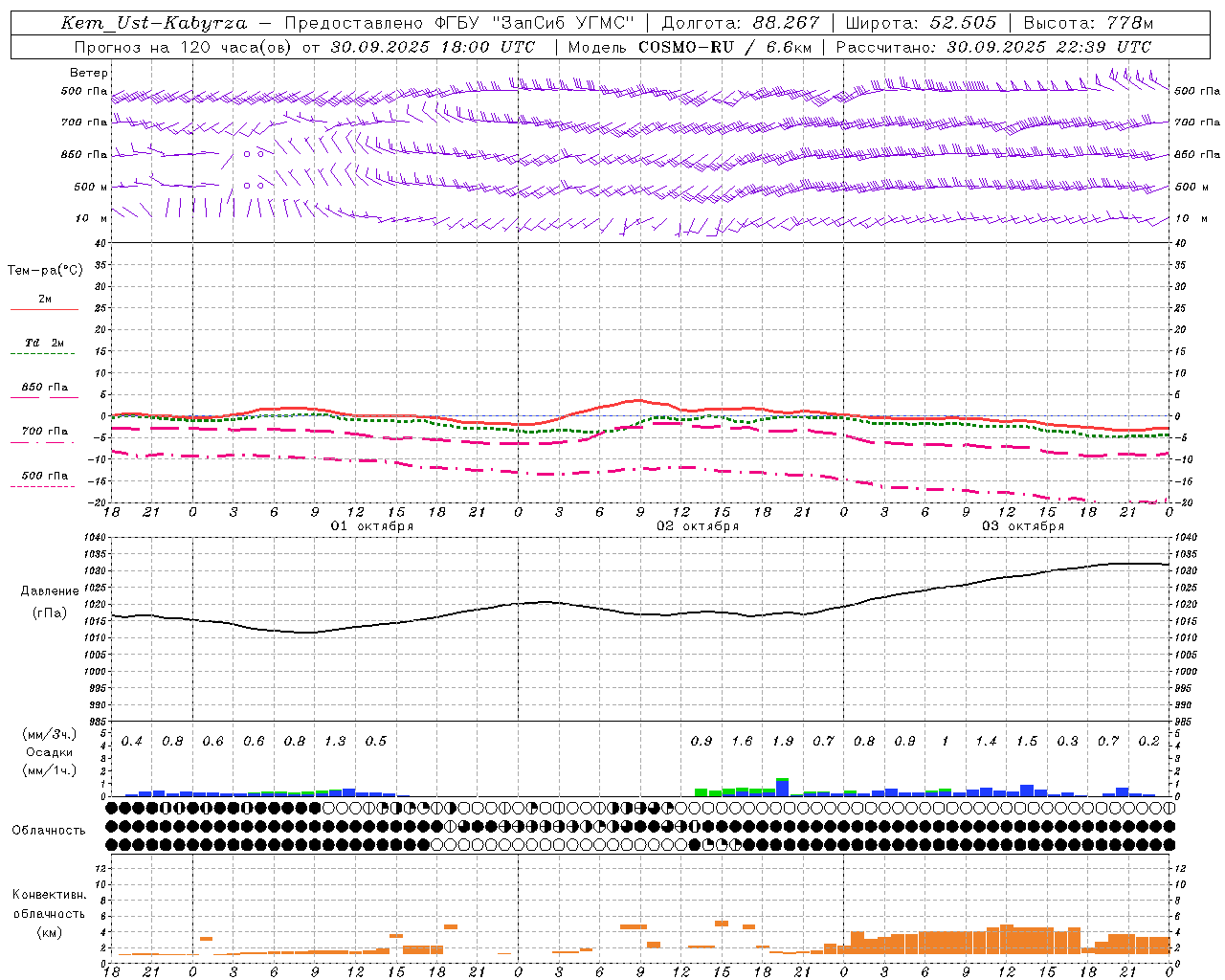Image resolution: width=1225 pixels, height=980 pixels.
Task: Click the 0.4 precipitation value
Action: tap(132, 742)
